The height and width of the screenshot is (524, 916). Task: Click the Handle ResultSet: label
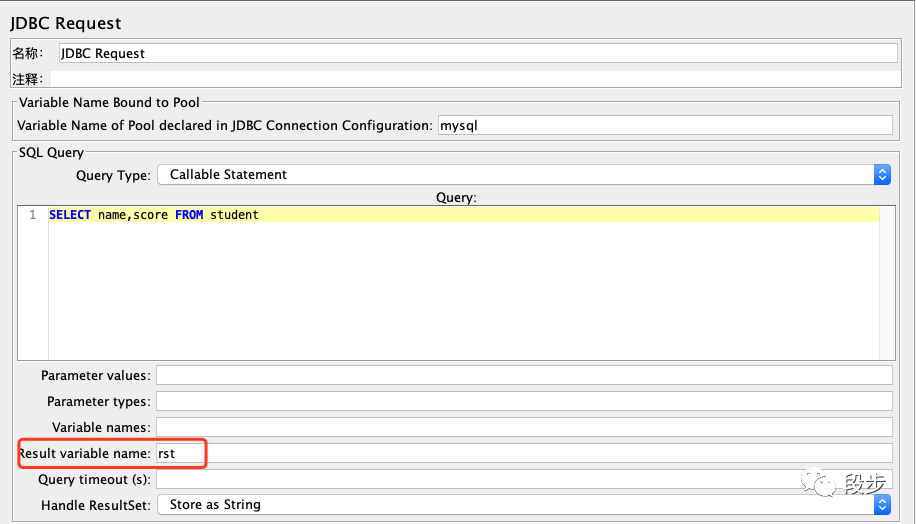[96, 505]
